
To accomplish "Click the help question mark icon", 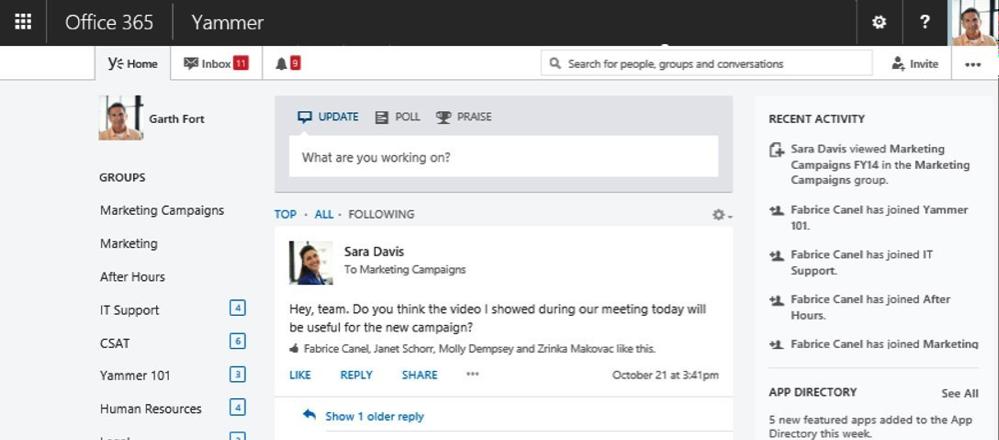I will pos(925,22).
